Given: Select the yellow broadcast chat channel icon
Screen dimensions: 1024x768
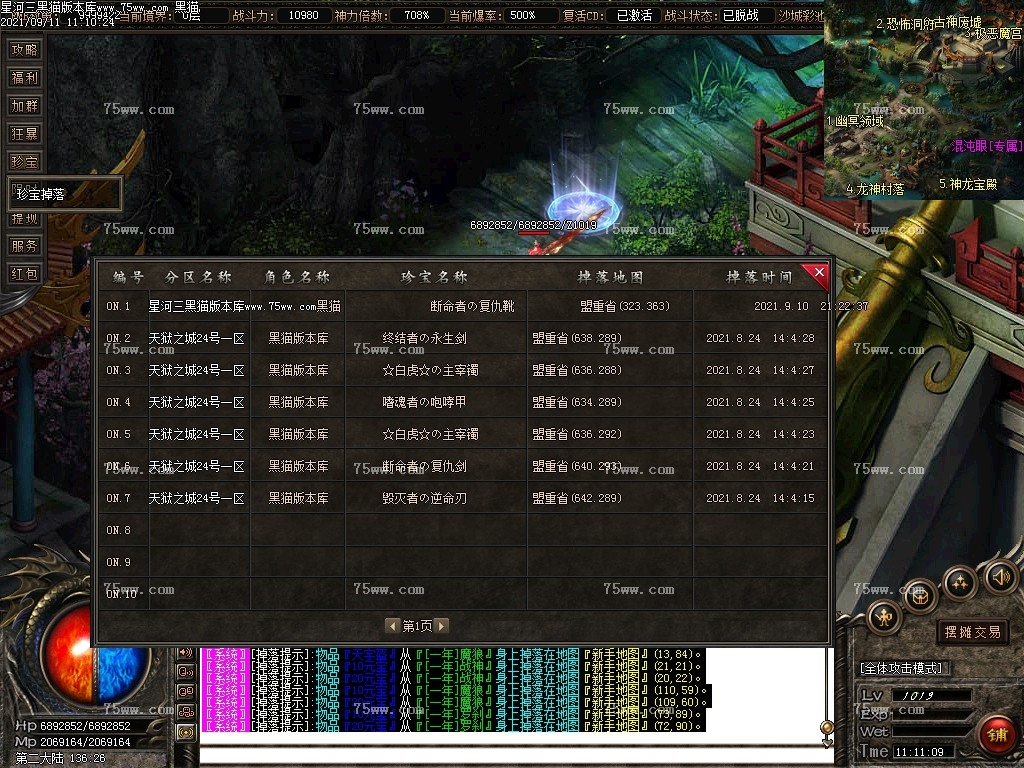Looking at the screenshot, I should (185, 733).
